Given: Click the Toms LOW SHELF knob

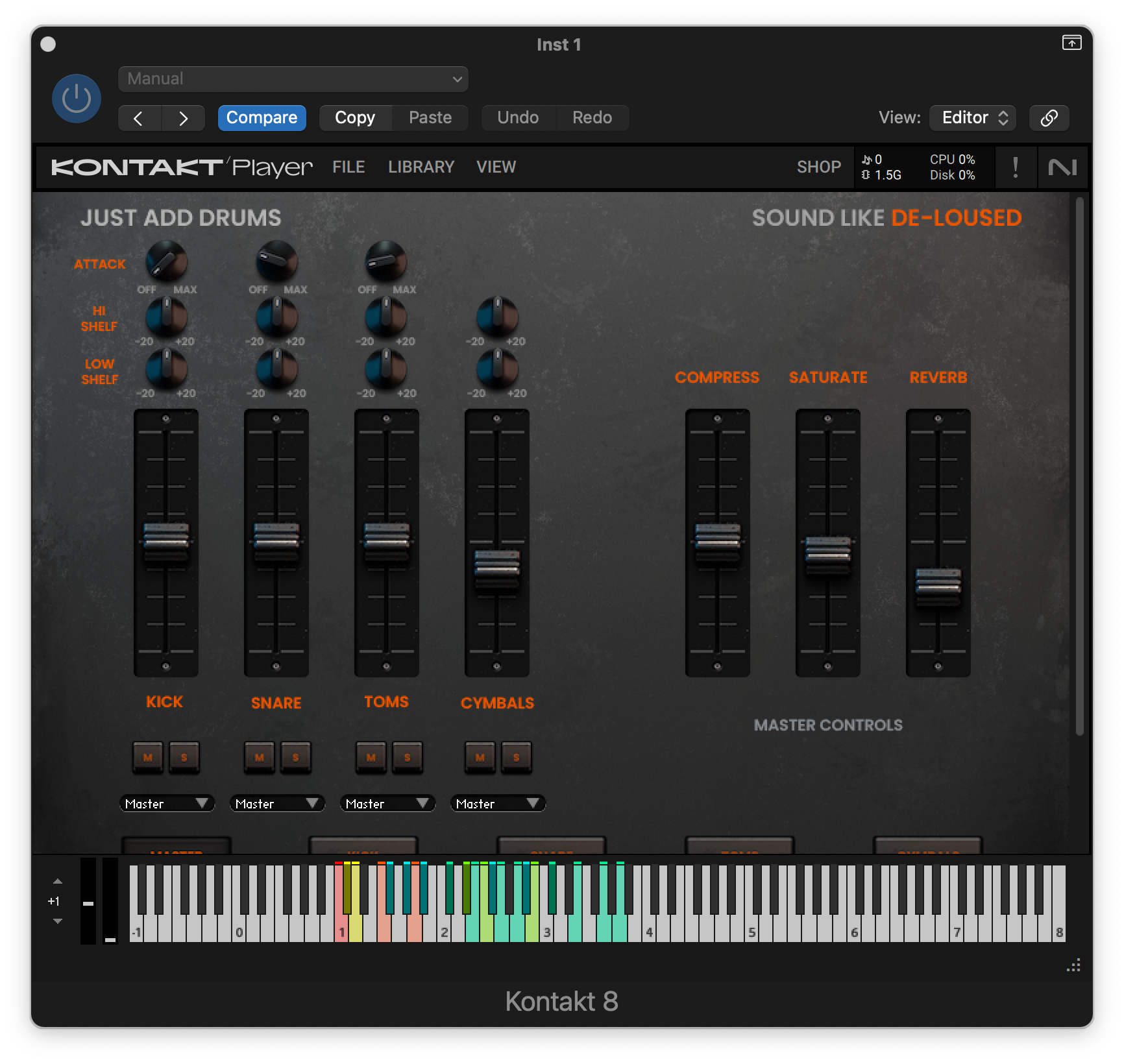Looking at the screenshot, I should (x=386, y=369).
